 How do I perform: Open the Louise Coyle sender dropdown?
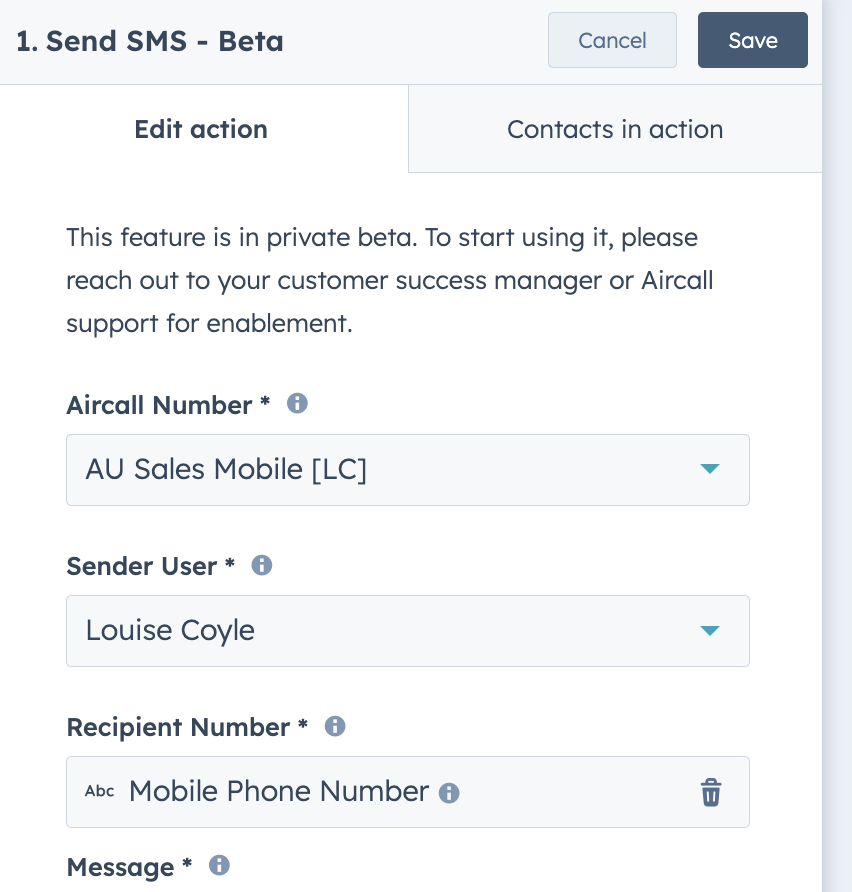coord(408,631)
